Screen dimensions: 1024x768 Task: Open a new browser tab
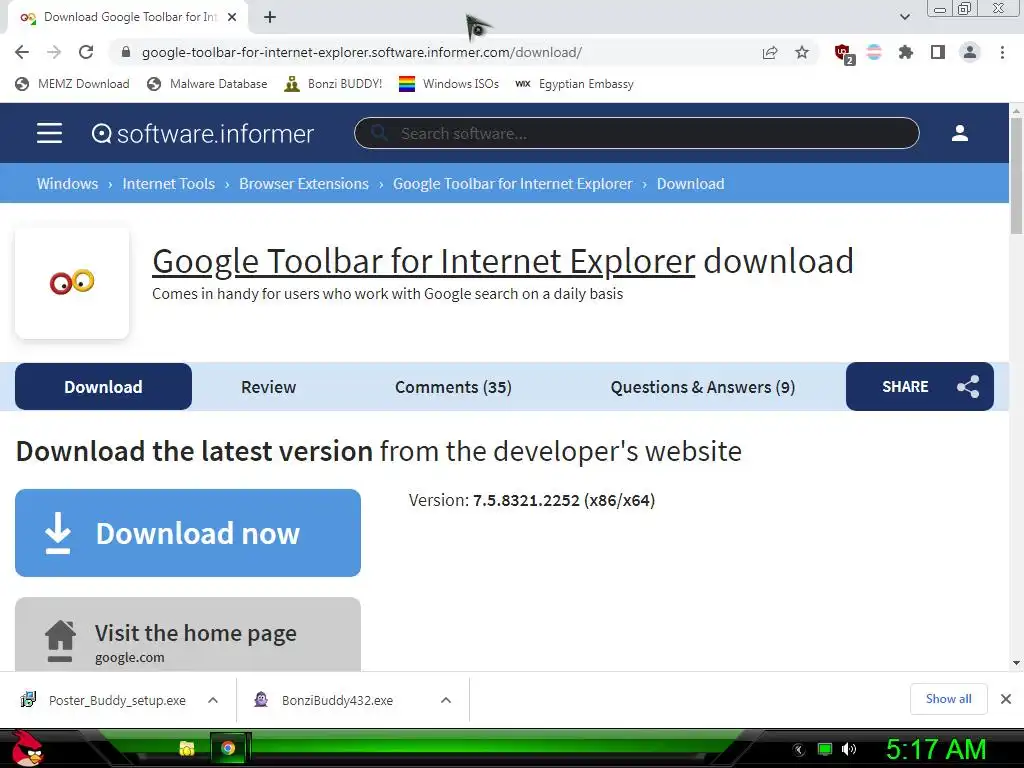270,17
